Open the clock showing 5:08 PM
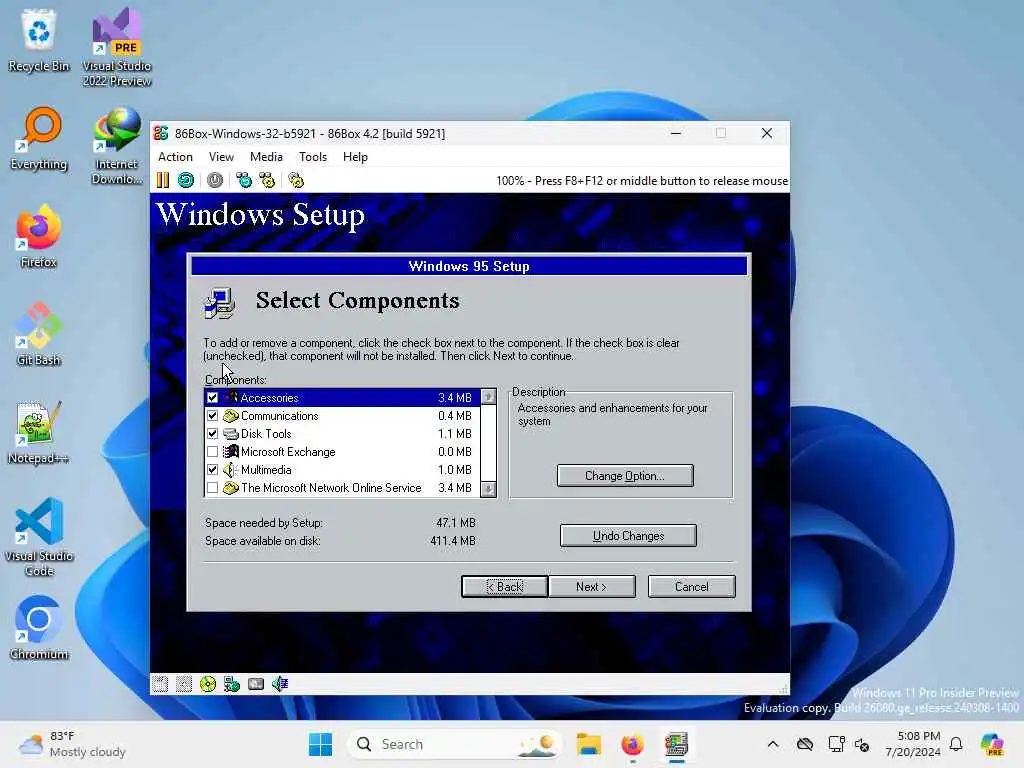1024x768 pixels. pos(913,744)
